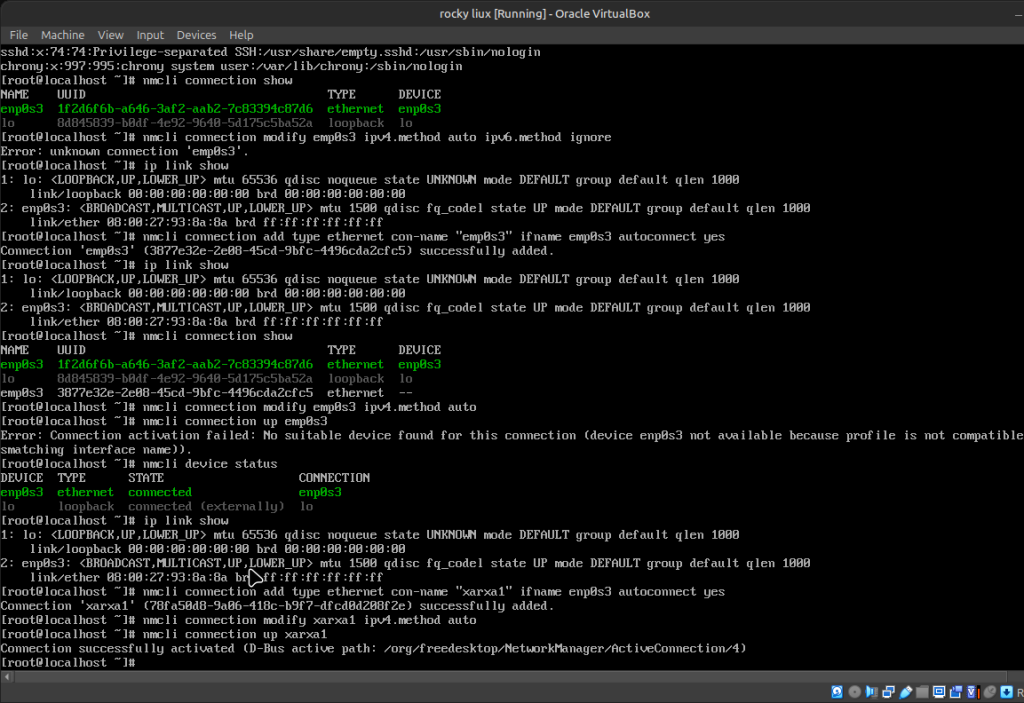Click the shared folders icon
This screenshot has width=1024, height=703.
[x=922, y=692]
